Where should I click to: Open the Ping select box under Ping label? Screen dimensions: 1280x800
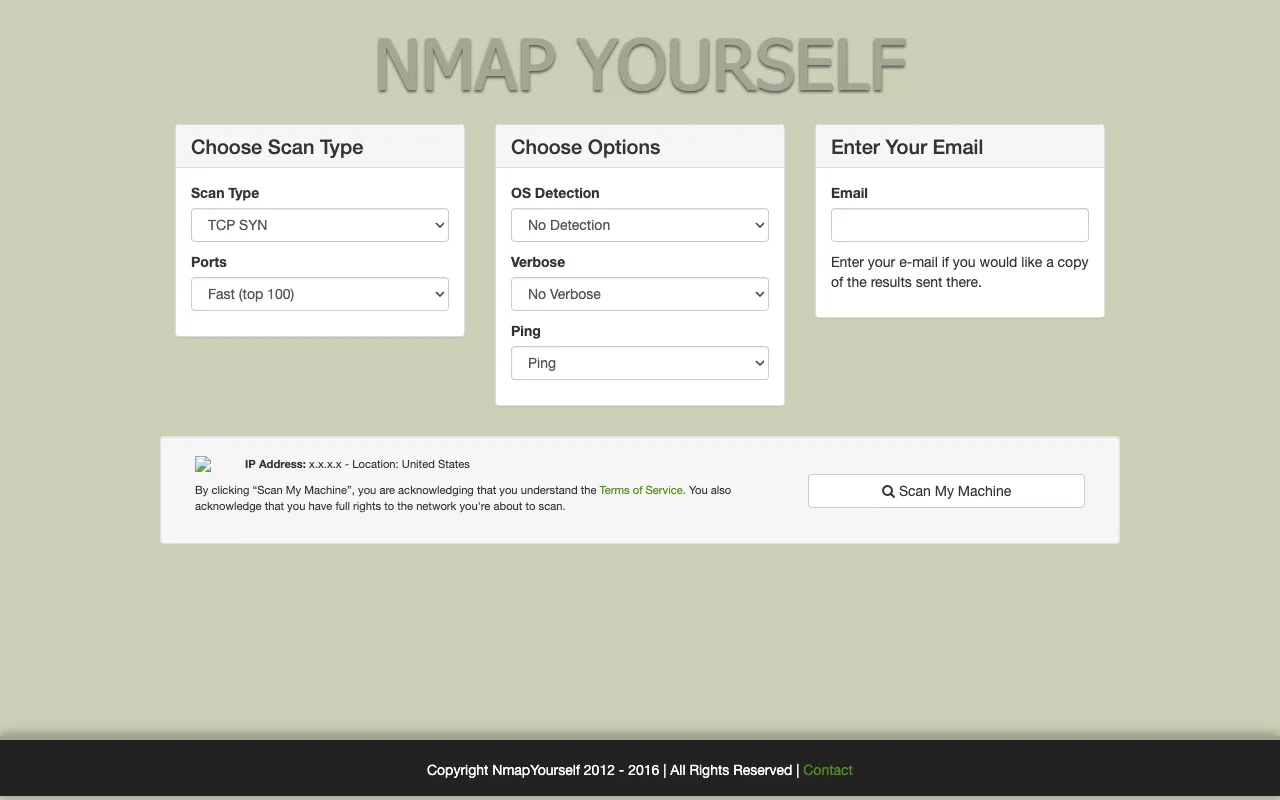(640, 363)
